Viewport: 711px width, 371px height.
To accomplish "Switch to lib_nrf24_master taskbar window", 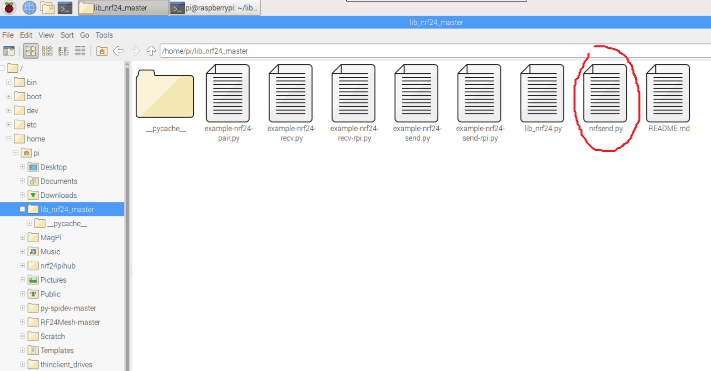I will (x=123, y=8).
